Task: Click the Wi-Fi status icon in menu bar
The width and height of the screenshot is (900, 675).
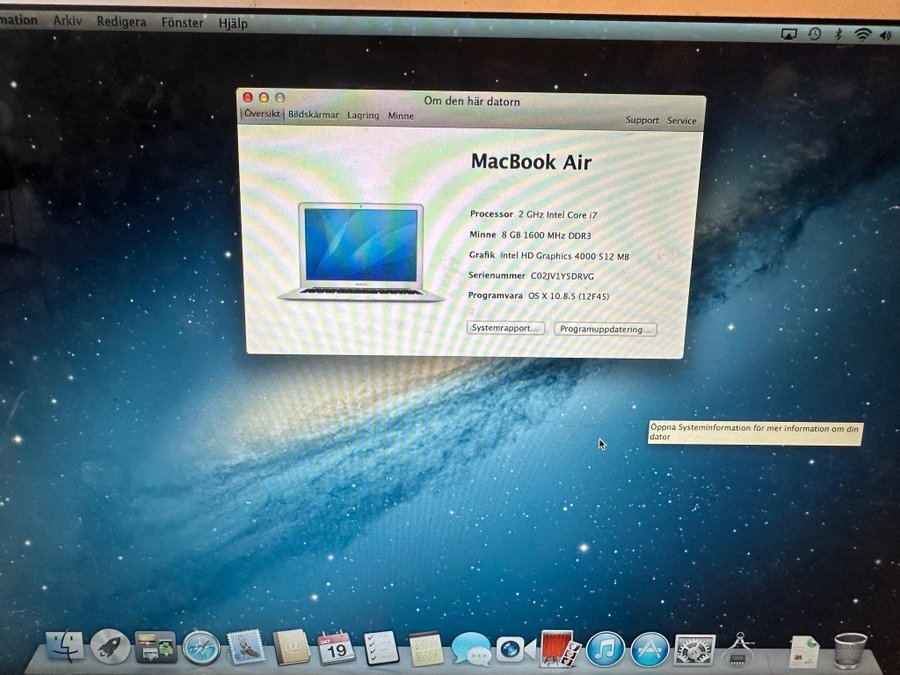Action: [862, 34]
